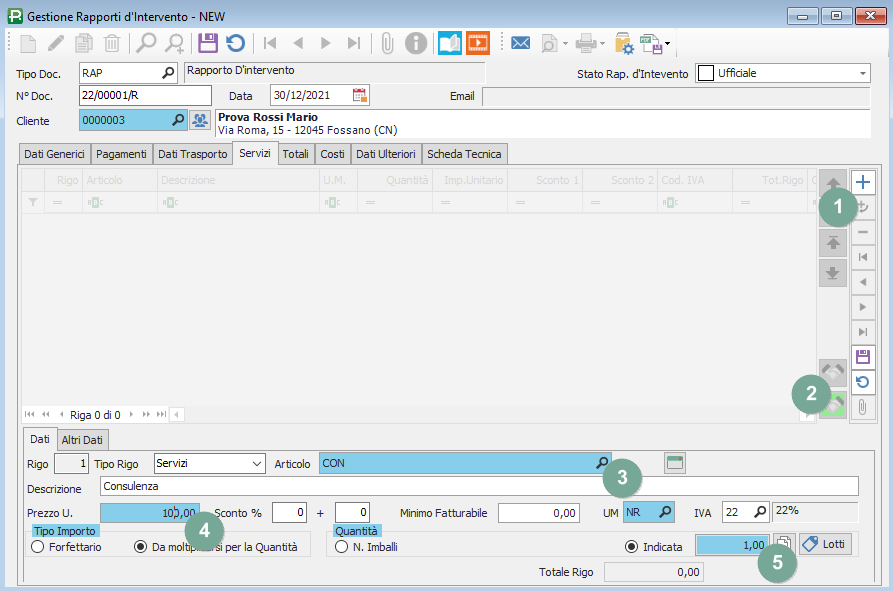This screenshot has width=893, height=591.
Task: Click the white Stato color swatch box
Action: [x=705, y=73]
